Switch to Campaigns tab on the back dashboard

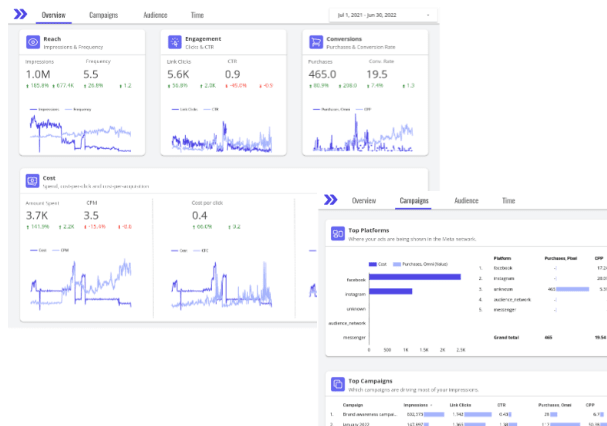click(103, 16)
